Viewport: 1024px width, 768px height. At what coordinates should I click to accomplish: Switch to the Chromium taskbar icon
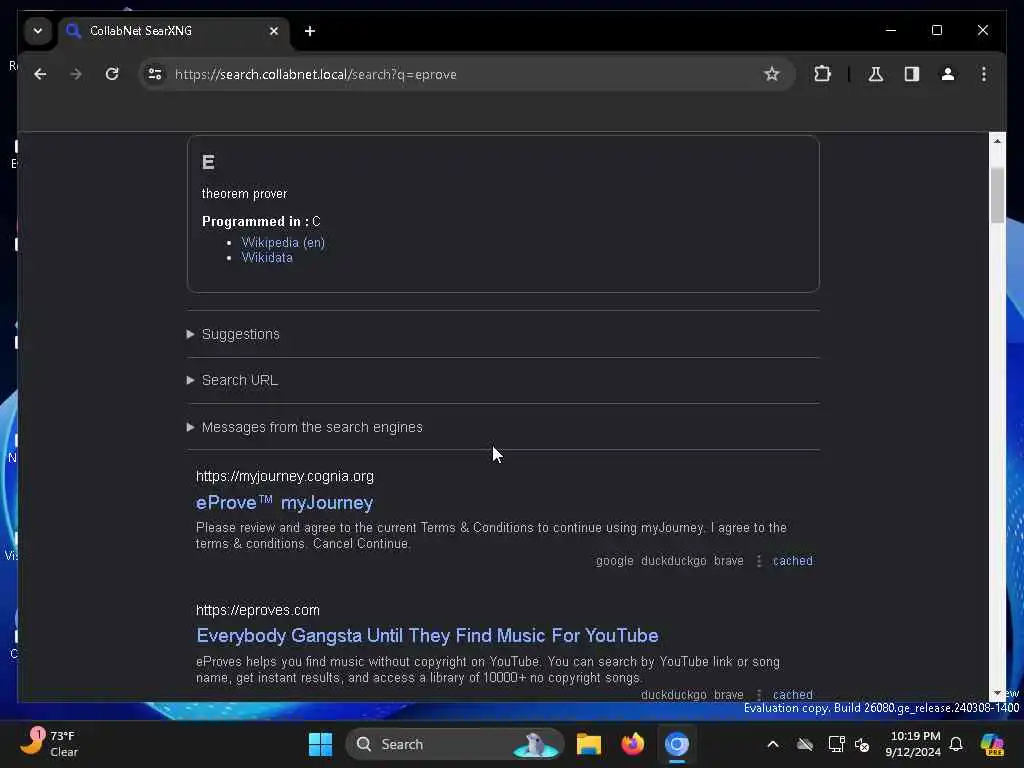click(677, 744)
